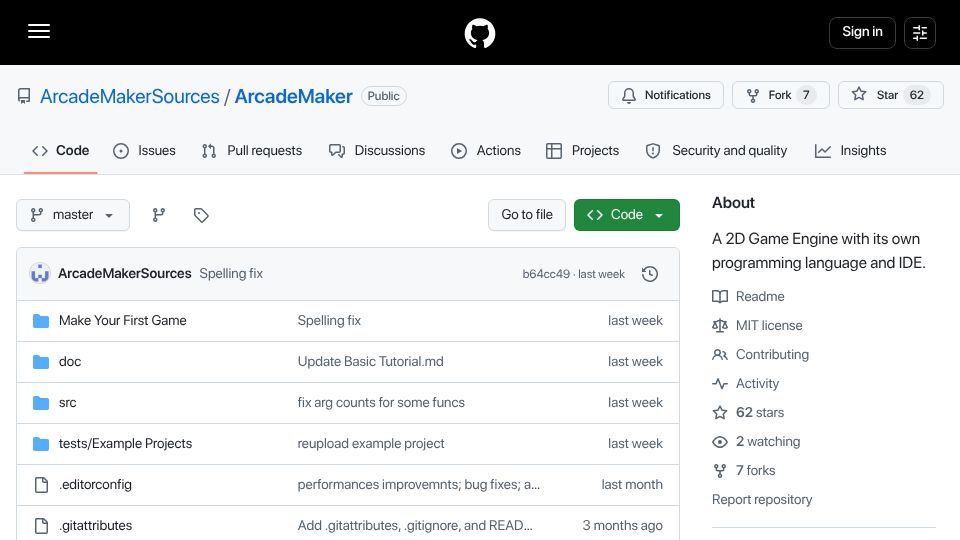This screenshot has width=960, height=540.
Task: Open 'Add .gitattributes, .gitignore' commit message
Action: pos(415,525)
